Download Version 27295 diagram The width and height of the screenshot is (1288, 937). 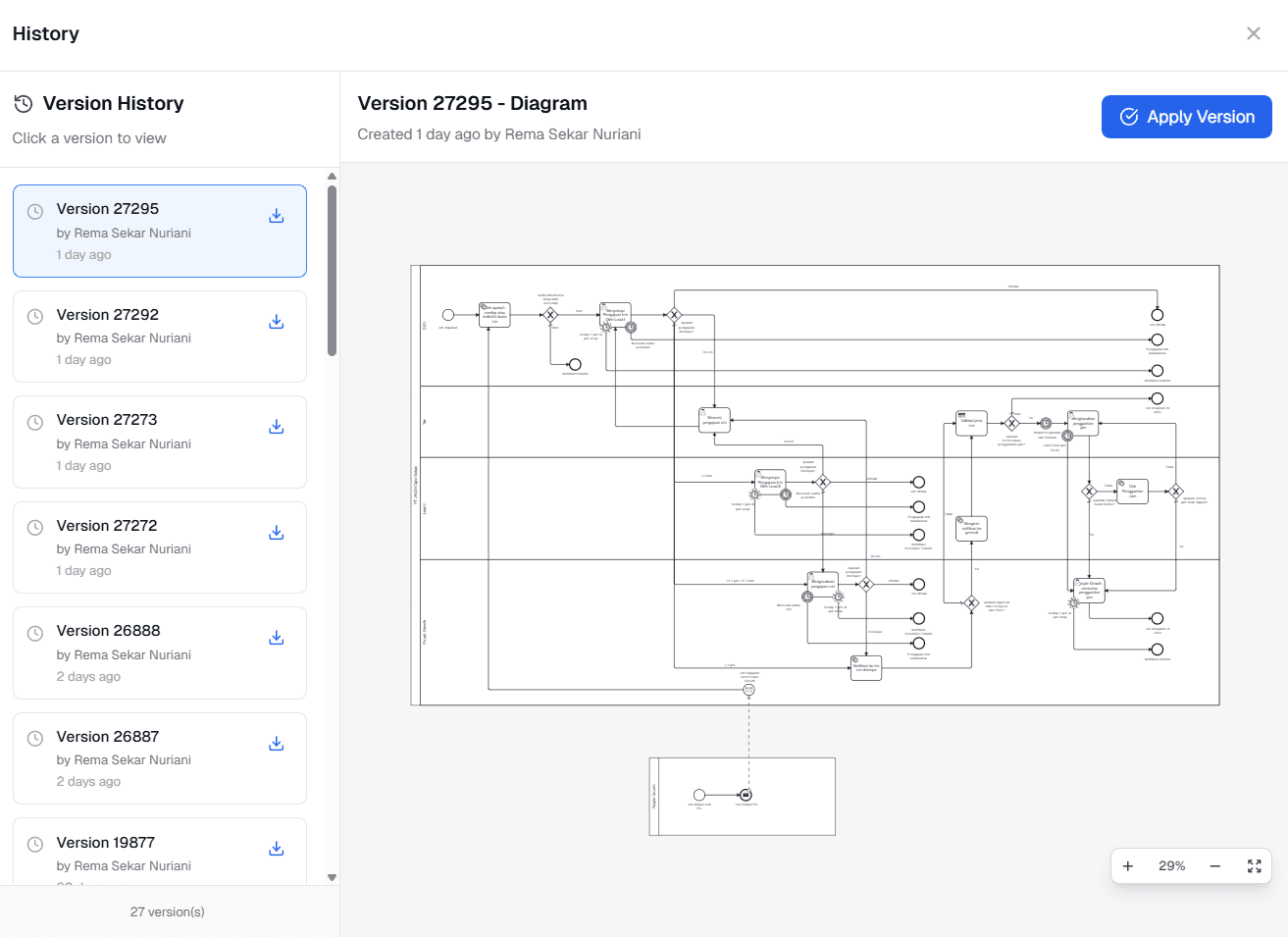tap(276, 216)
